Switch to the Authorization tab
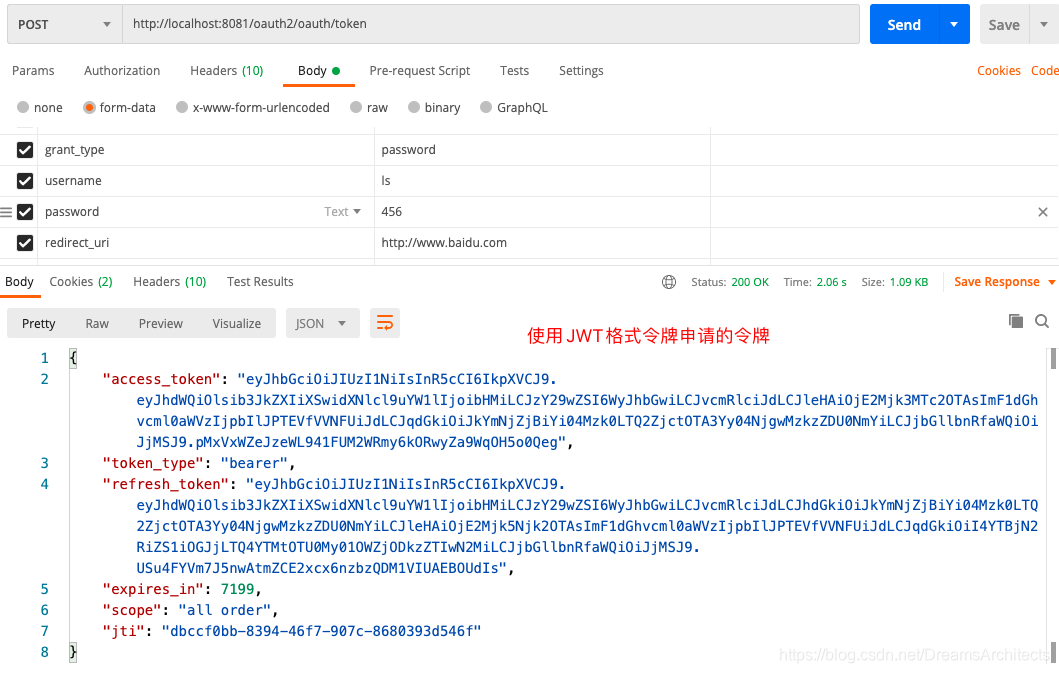 (122, 71)
